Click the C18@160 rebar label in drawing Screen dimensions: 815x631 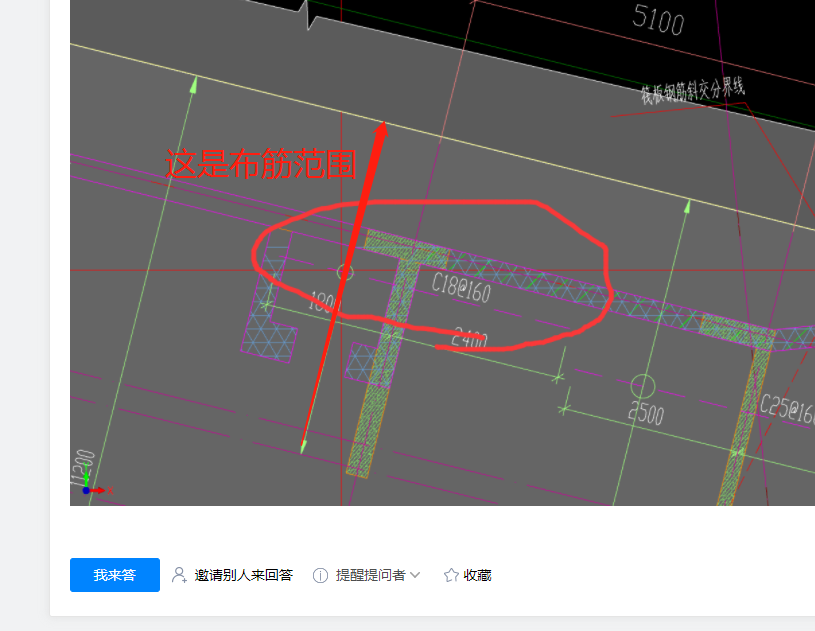(x=462, y=288)
